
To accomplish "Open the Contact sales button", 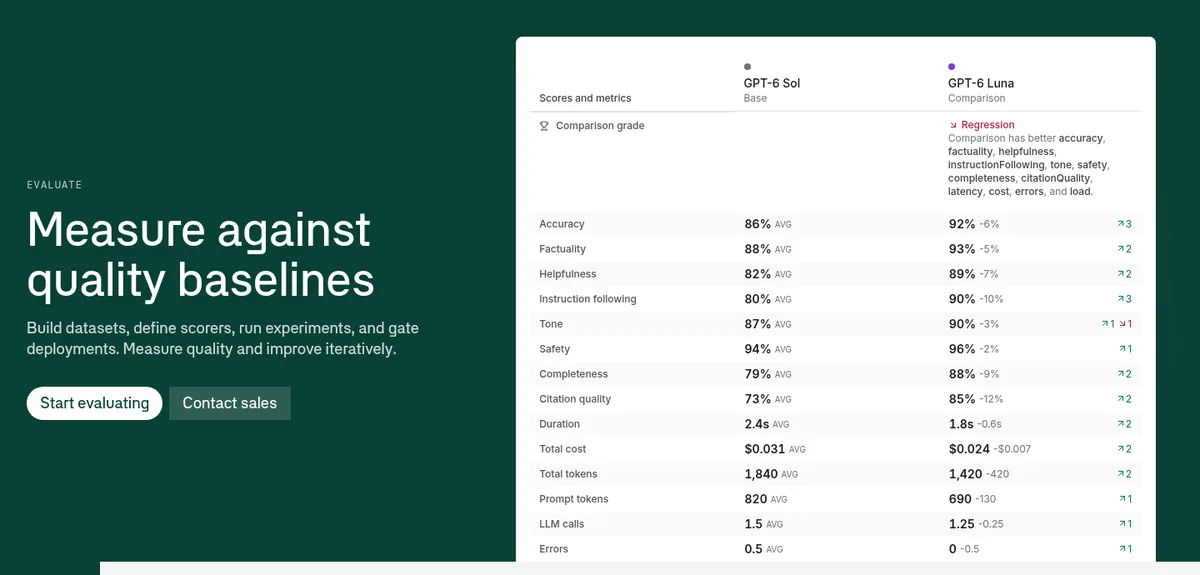I will (x=230, y=403).
